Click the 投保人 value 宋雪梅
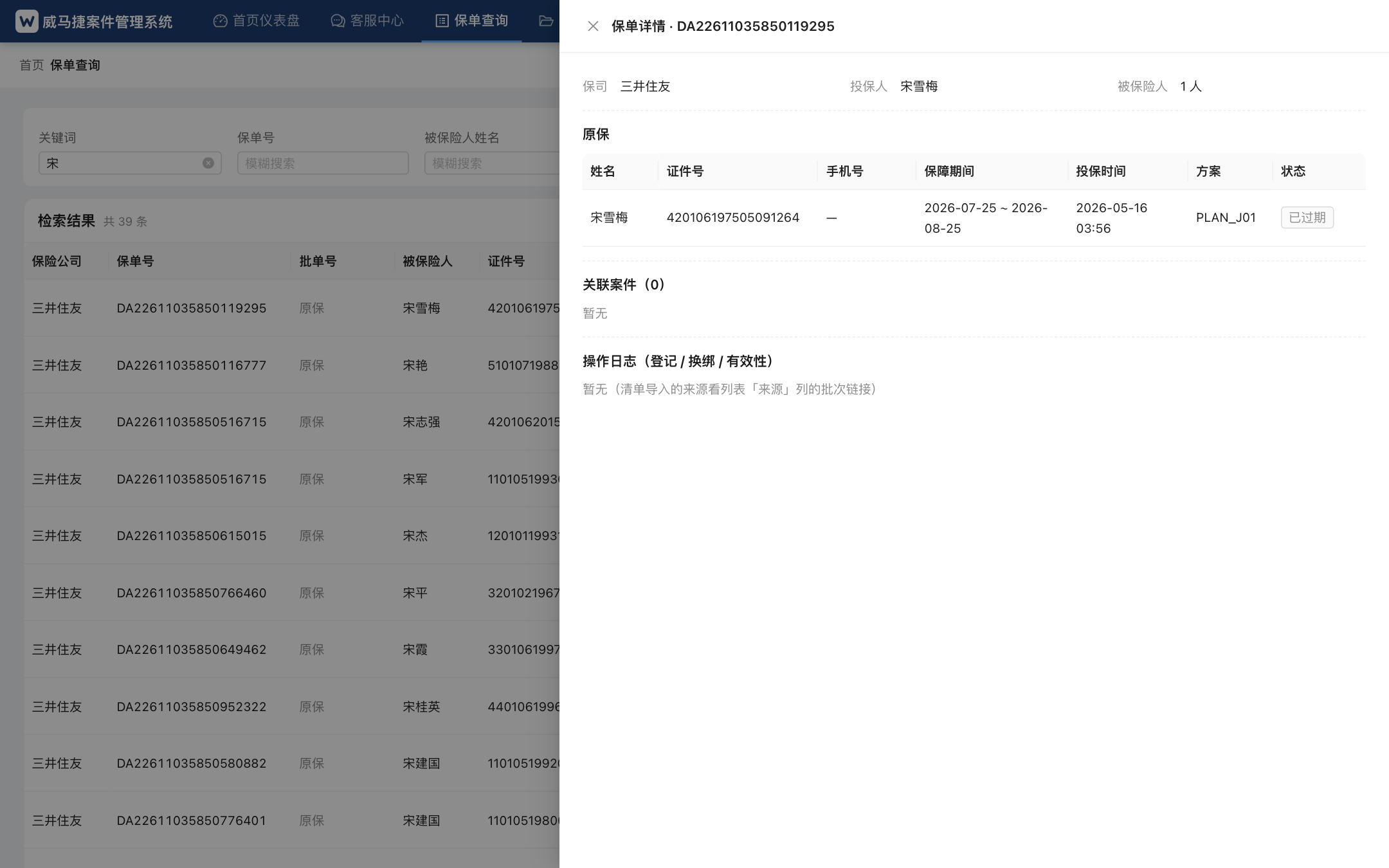1389x868 pixels. click(919, 86)
